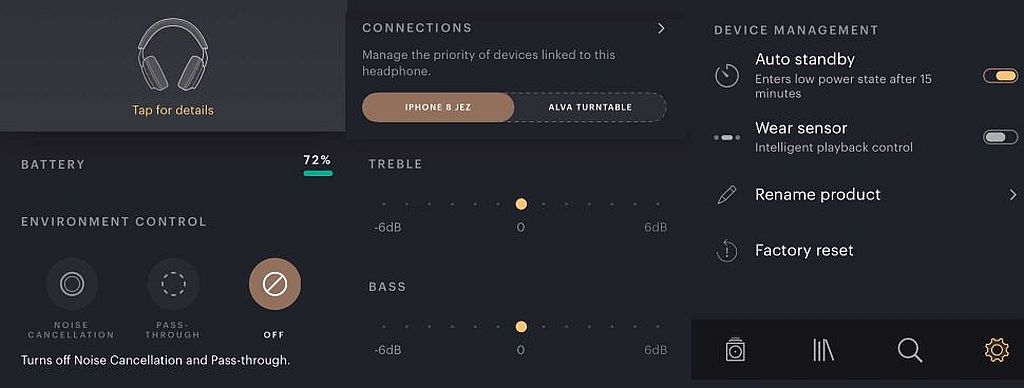Image resolution: width=1024 pixels, height=388 pixels.
Task: Click the Bass slider handle
Action: point(521,327)
